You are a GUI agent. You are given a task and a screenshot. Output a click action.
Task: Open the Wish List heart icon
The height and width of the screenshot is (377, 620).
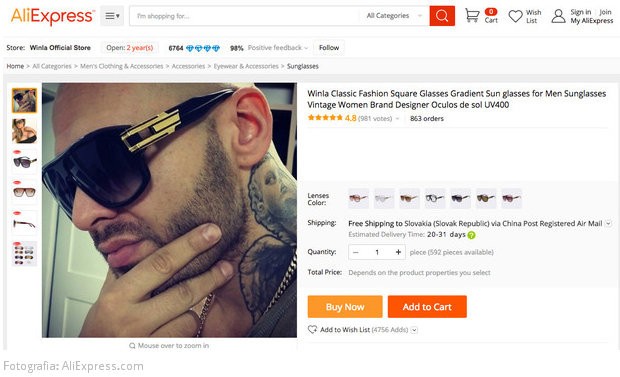[x=515, y=16]
